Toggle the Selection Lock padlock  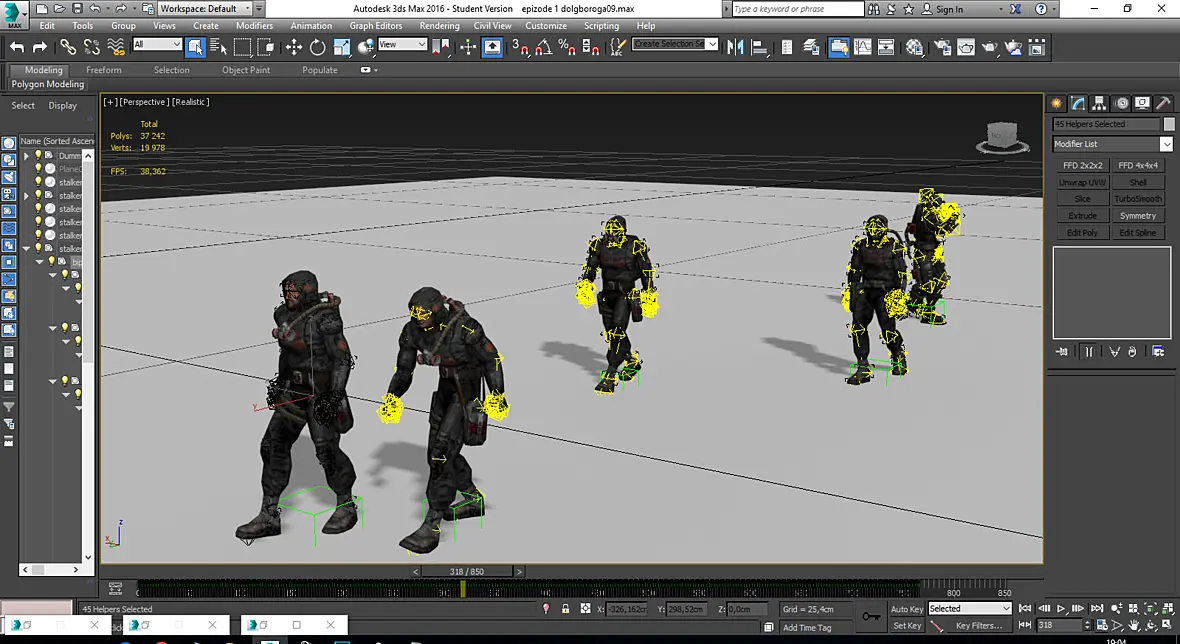click(566, 609)
